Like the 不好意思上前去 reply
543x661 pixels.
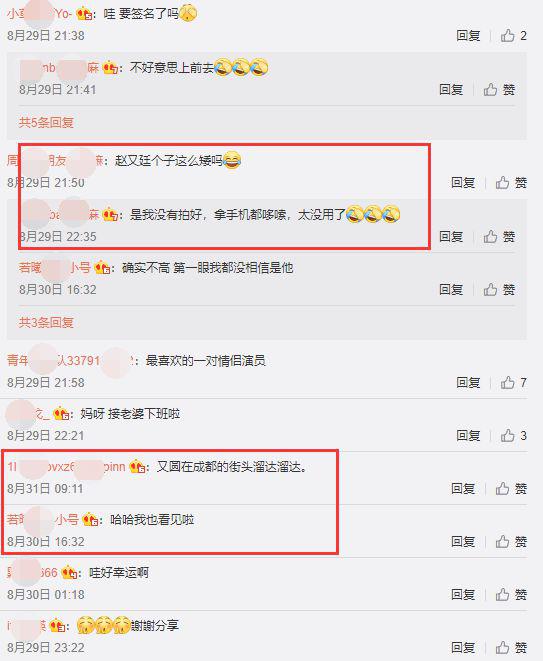[499, 89]
